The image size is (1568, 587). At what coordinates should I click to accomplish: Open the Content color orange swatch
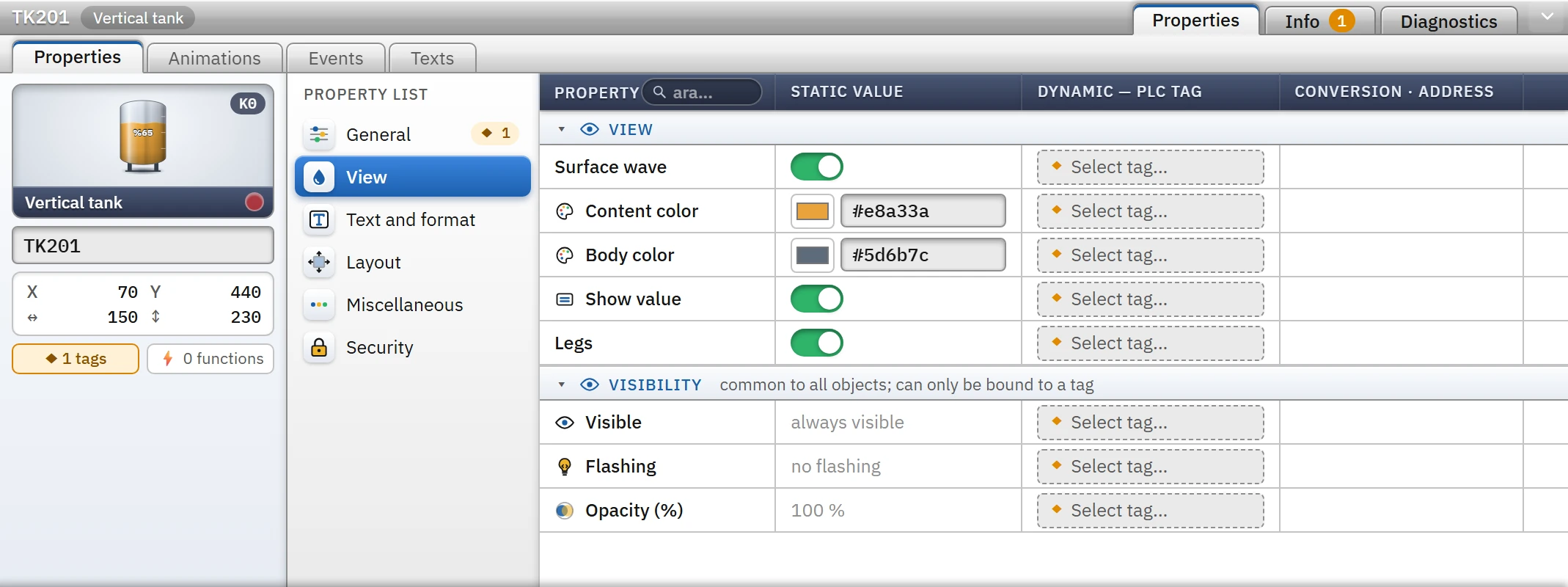[x=813, y=211]
